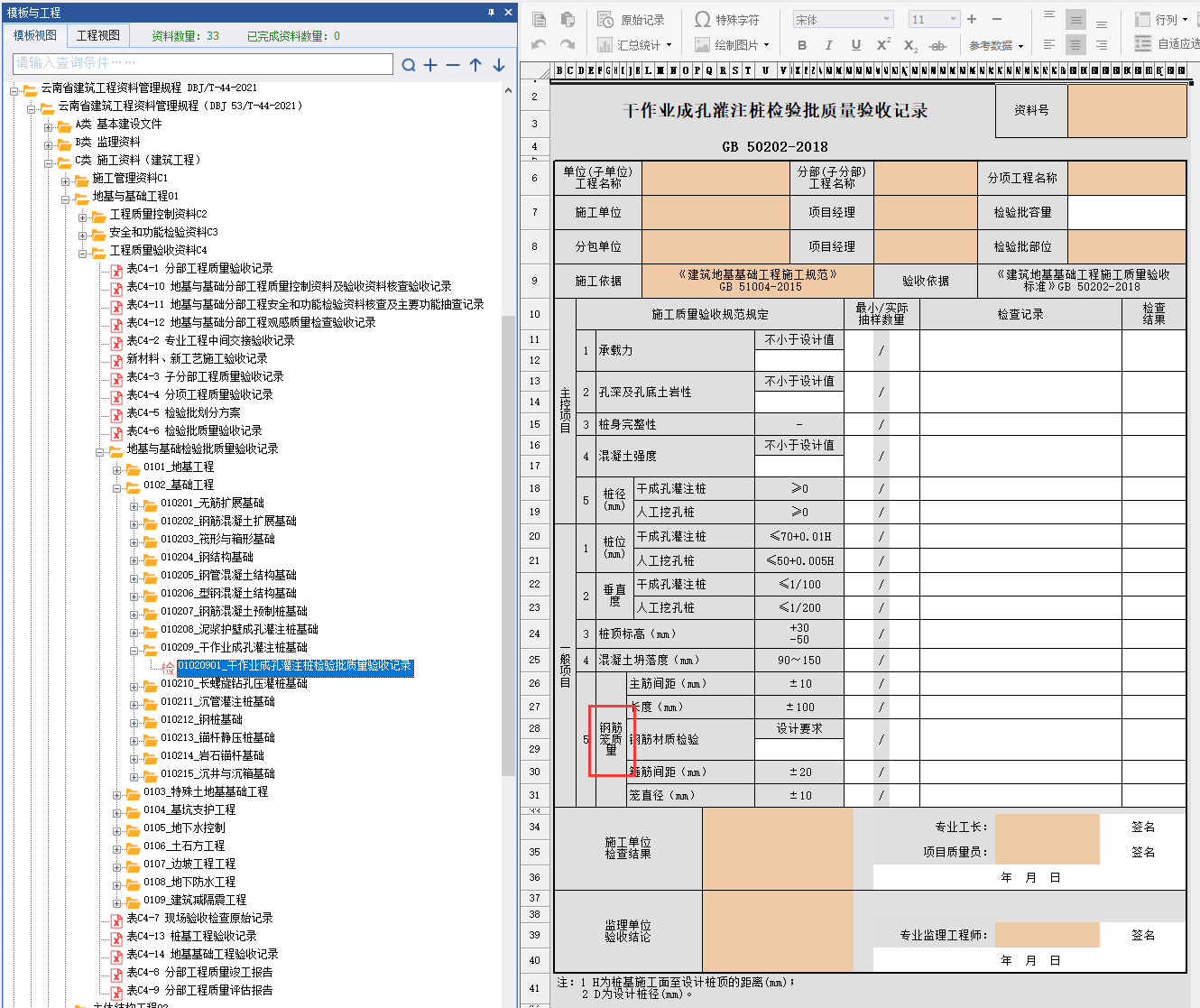Switch to 模板视图 tab

tap(35, 35)
